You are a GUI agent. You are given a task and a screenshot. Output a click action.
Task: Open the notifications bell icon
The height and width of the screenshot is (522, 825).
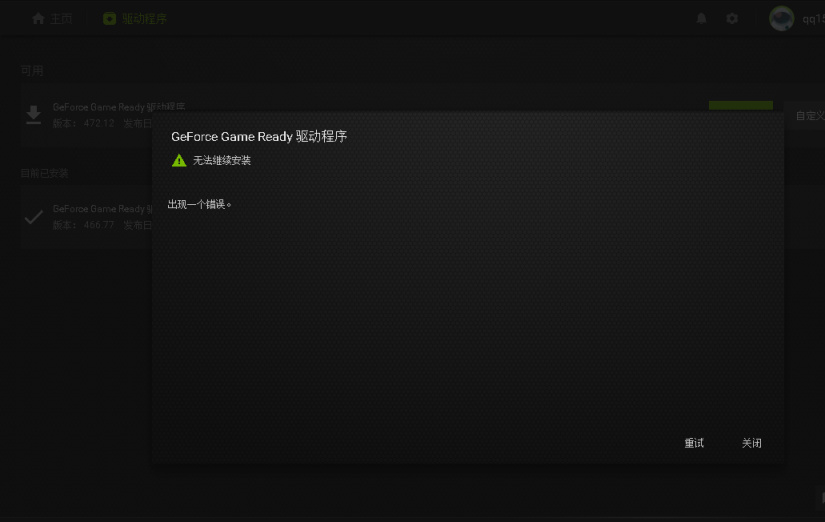701,19
